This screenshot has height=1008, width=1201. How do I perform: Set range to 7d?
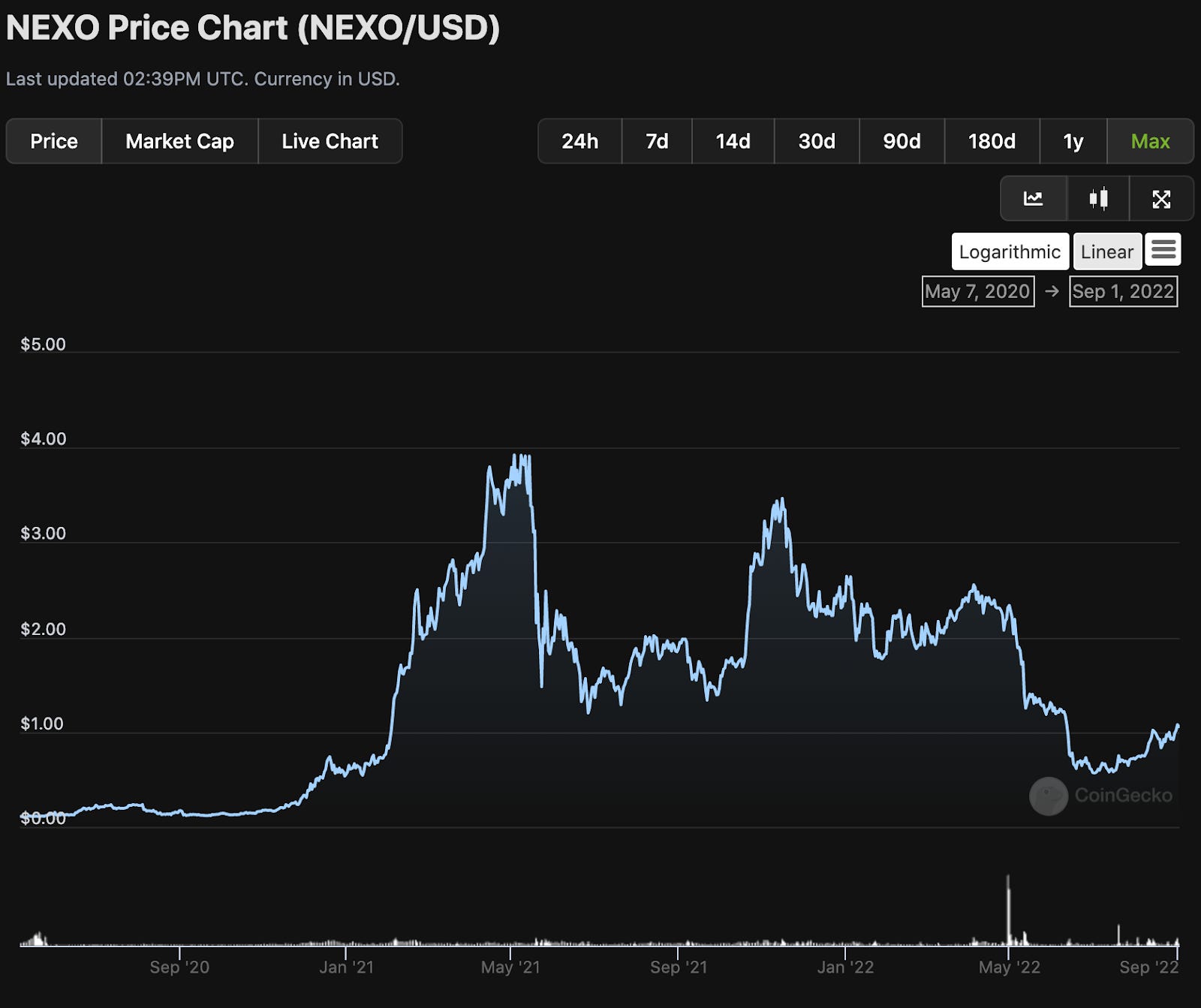pos(657,141)
